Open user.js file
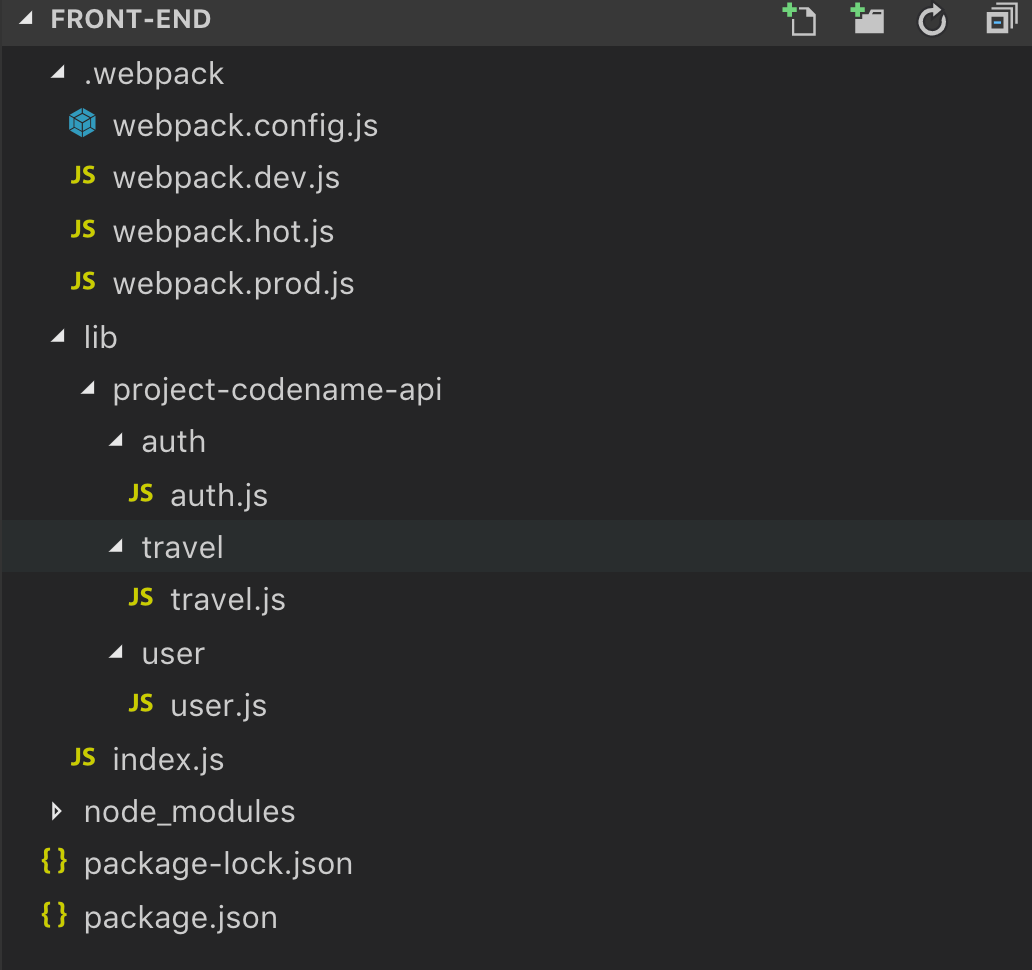The image size is (1032, 970). tap(218, 706)
